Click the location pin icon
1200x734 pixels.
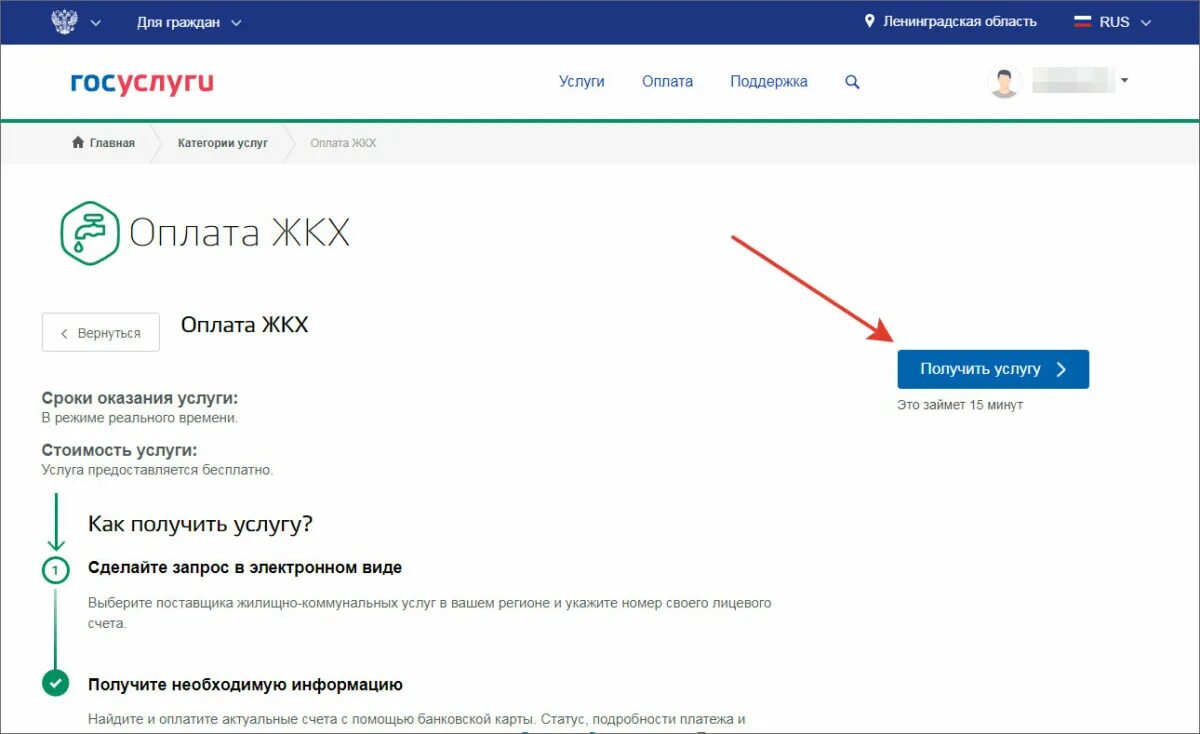870,21
